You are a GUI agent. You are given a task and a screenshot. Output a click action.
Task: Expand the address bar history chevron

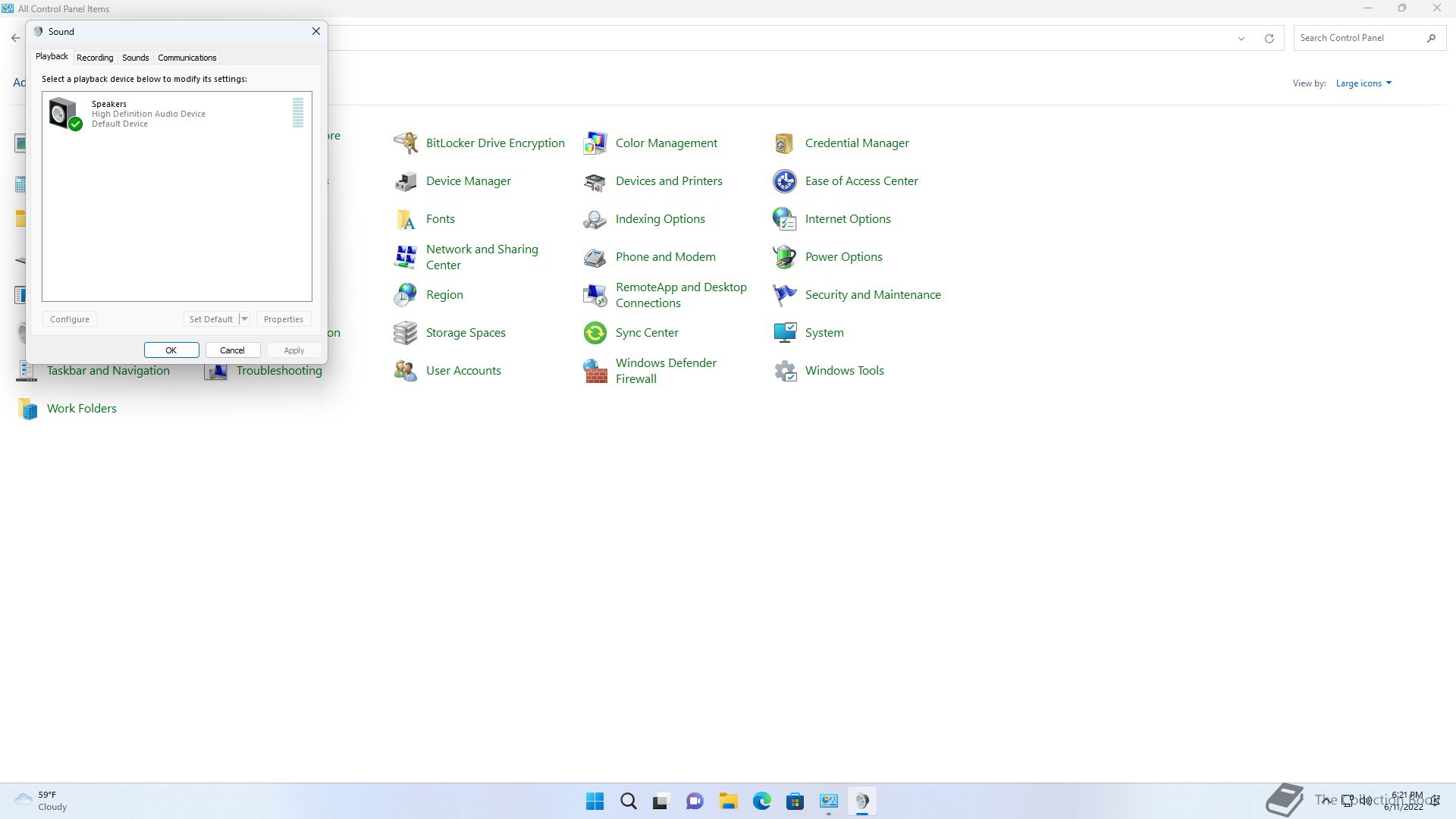[1241, 38]
